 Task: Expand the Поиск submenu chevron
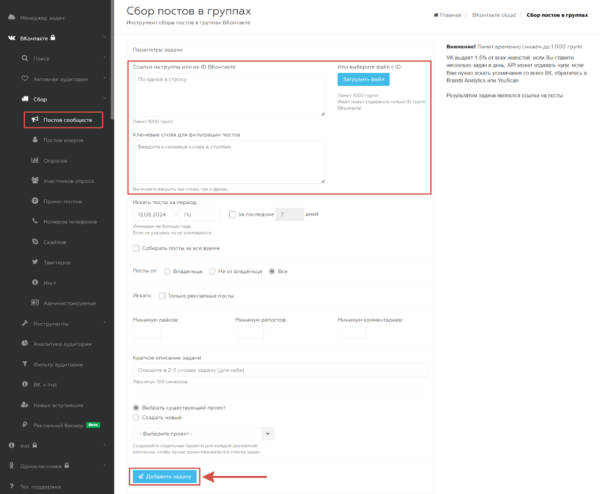click(104, 58)
